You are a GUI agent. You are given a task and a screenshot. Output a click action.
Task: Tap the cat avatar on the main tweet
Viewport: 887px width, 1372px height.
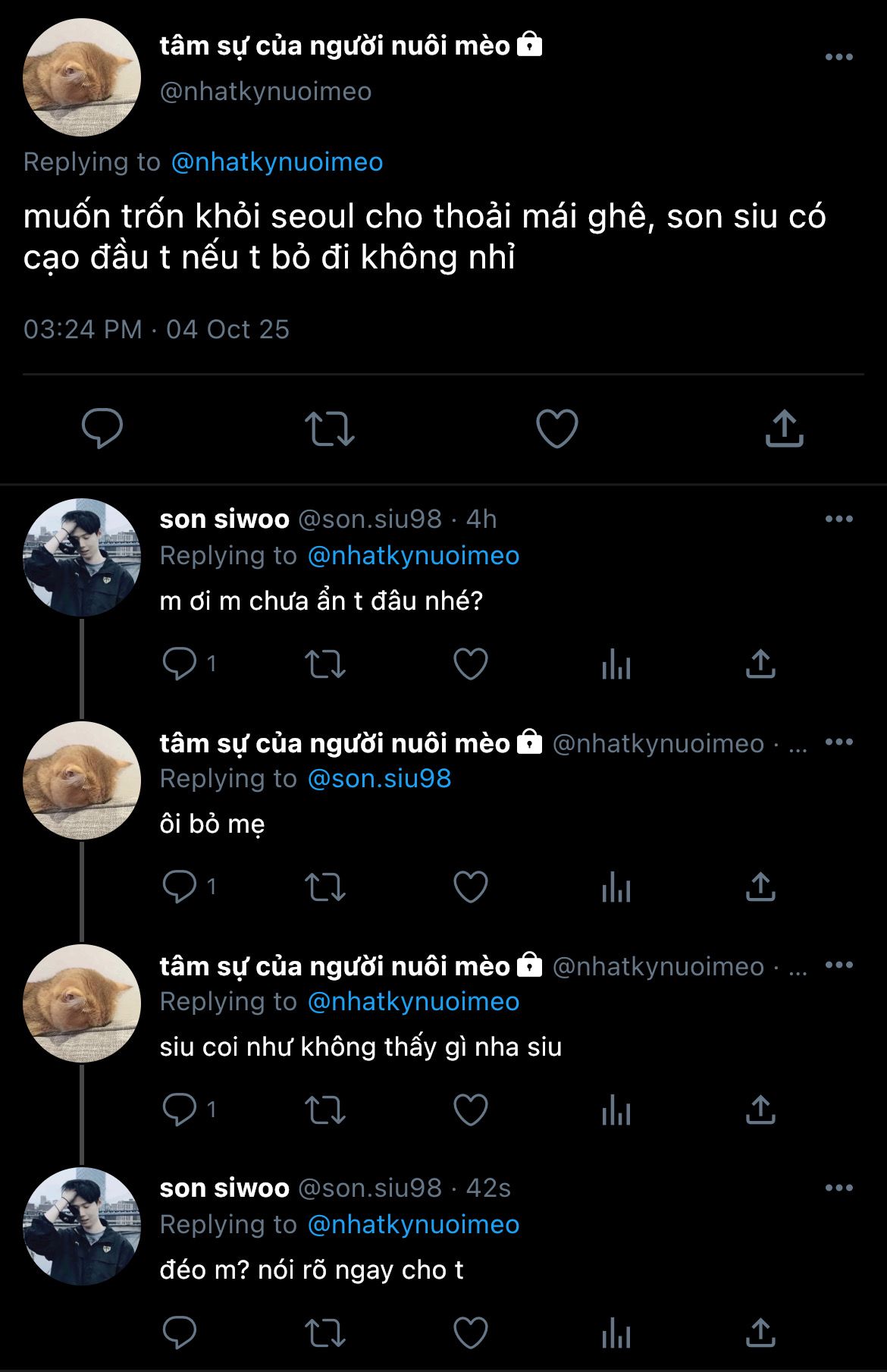click(x=82, y=77)
